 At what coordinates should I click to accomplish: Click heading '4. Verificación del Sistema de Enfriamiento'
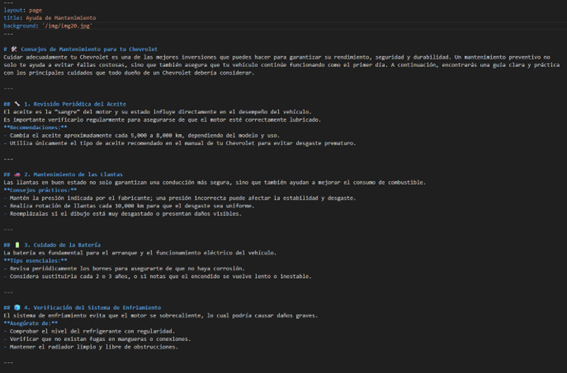click(93, 308)
